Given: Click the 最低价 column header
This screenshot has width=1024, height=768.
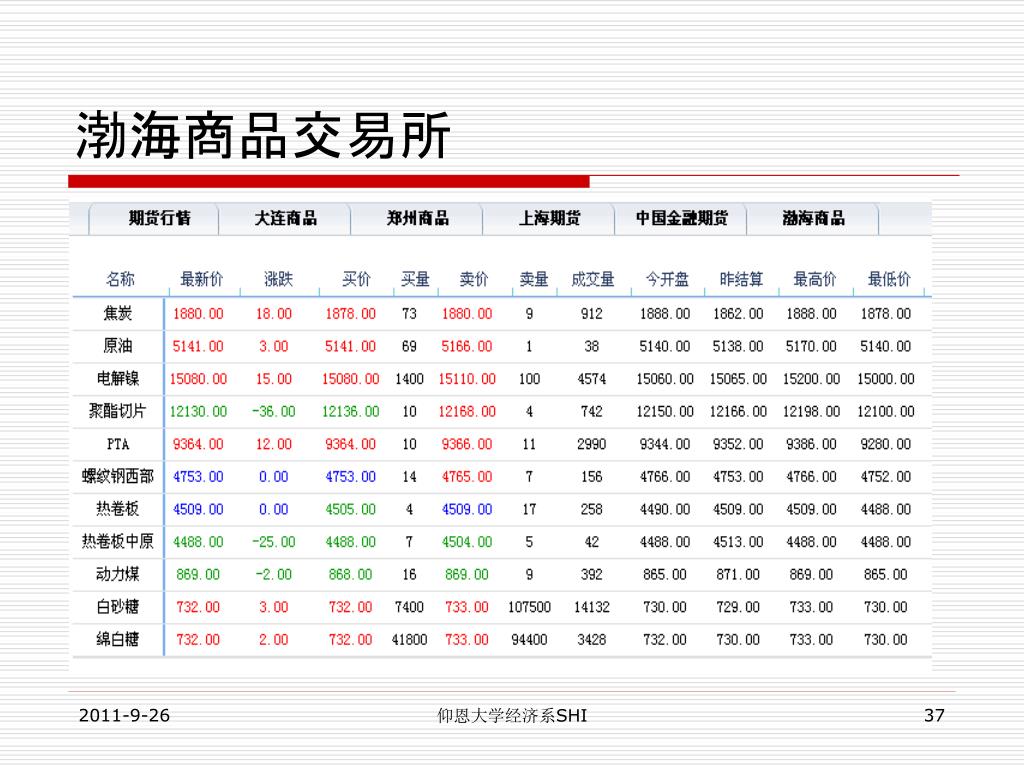Looking at the screenshot, I should pos(888,280).
